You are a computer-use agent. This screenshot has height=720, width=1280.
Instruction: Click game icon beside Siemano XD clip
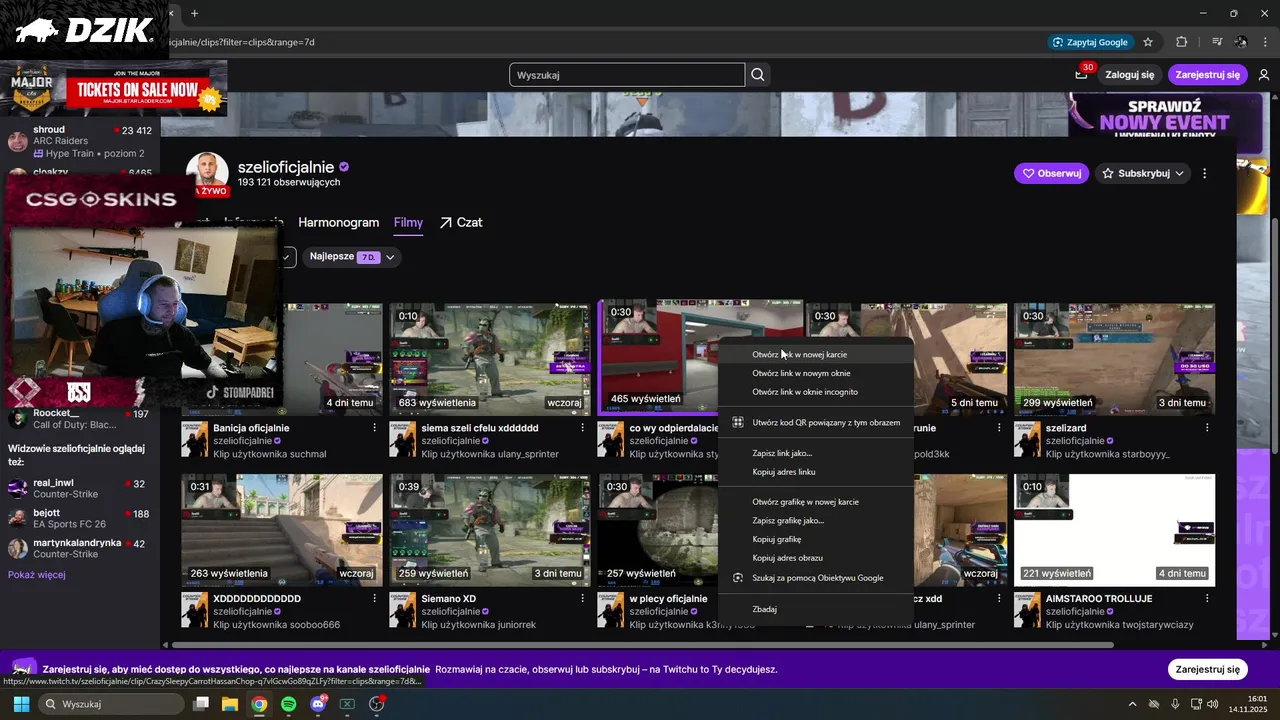point(403,609)
